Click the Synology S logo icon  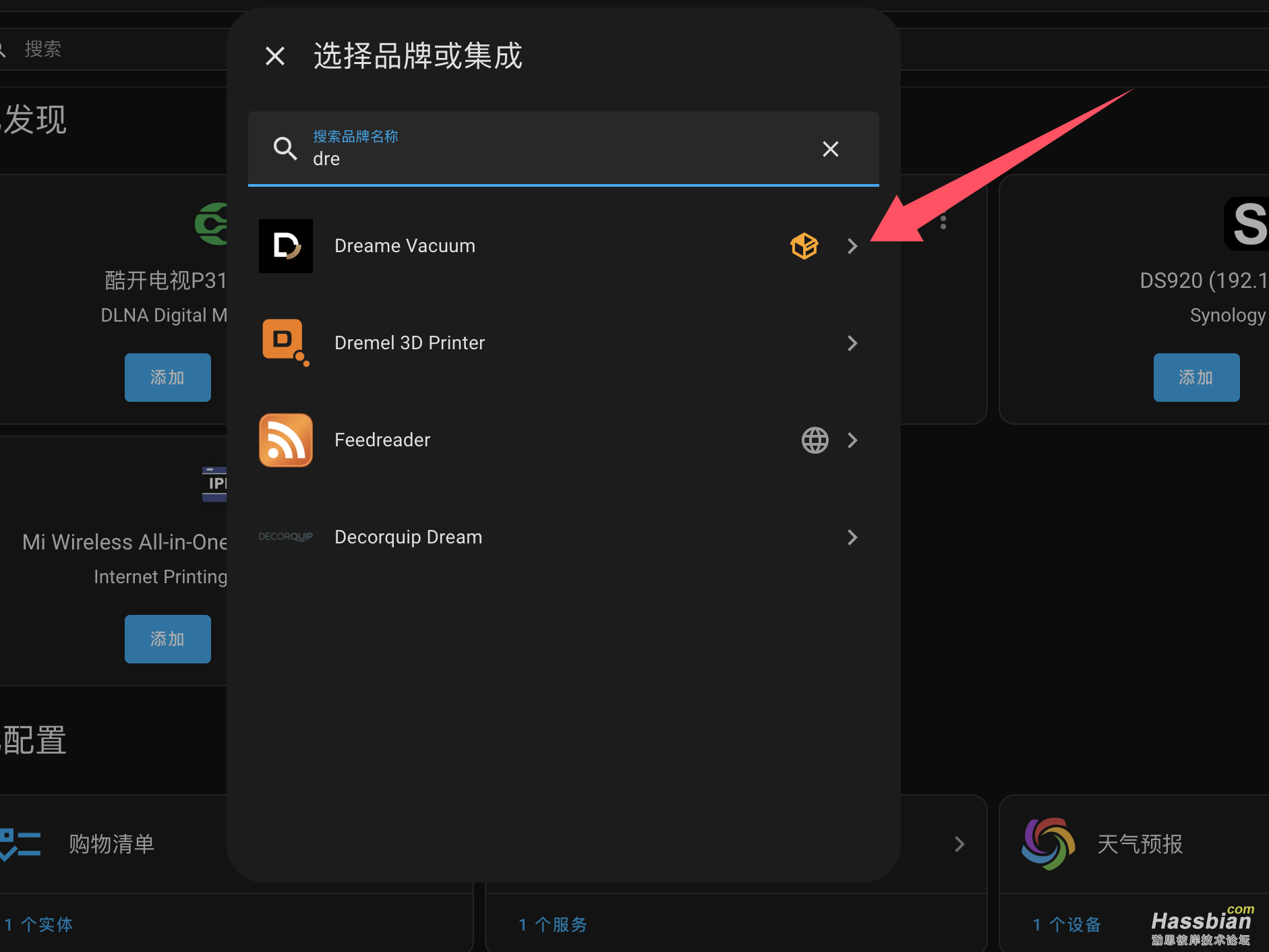click(x=1247, y=224)
